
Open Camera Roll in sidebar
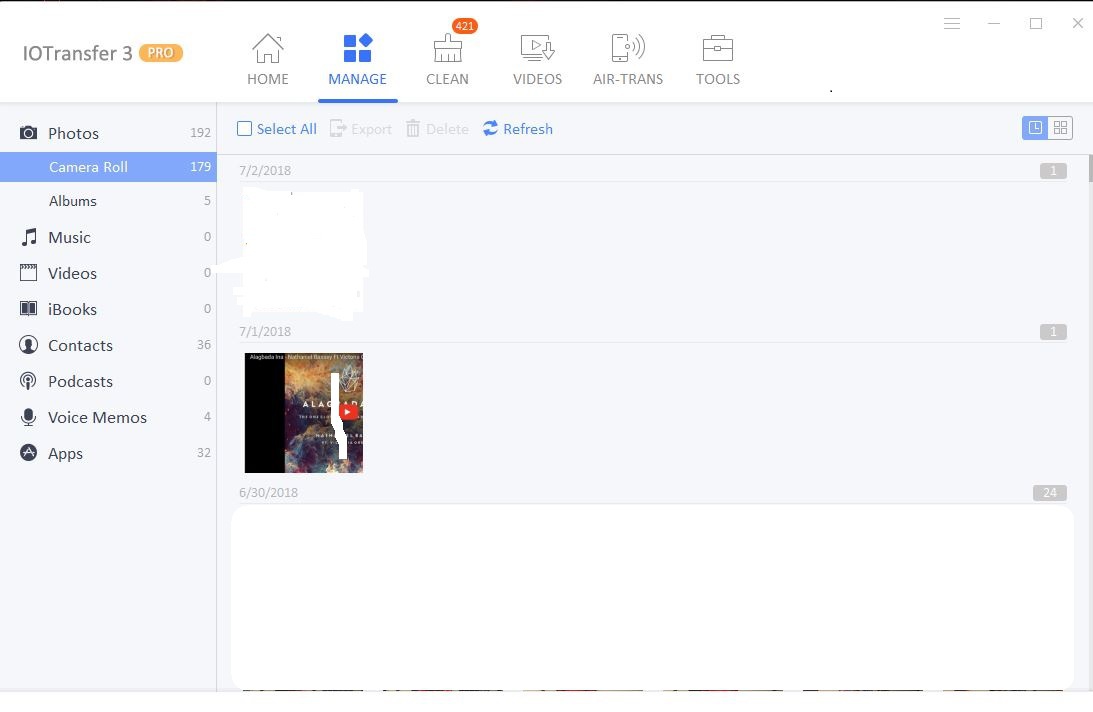click(x=88, y=167)
